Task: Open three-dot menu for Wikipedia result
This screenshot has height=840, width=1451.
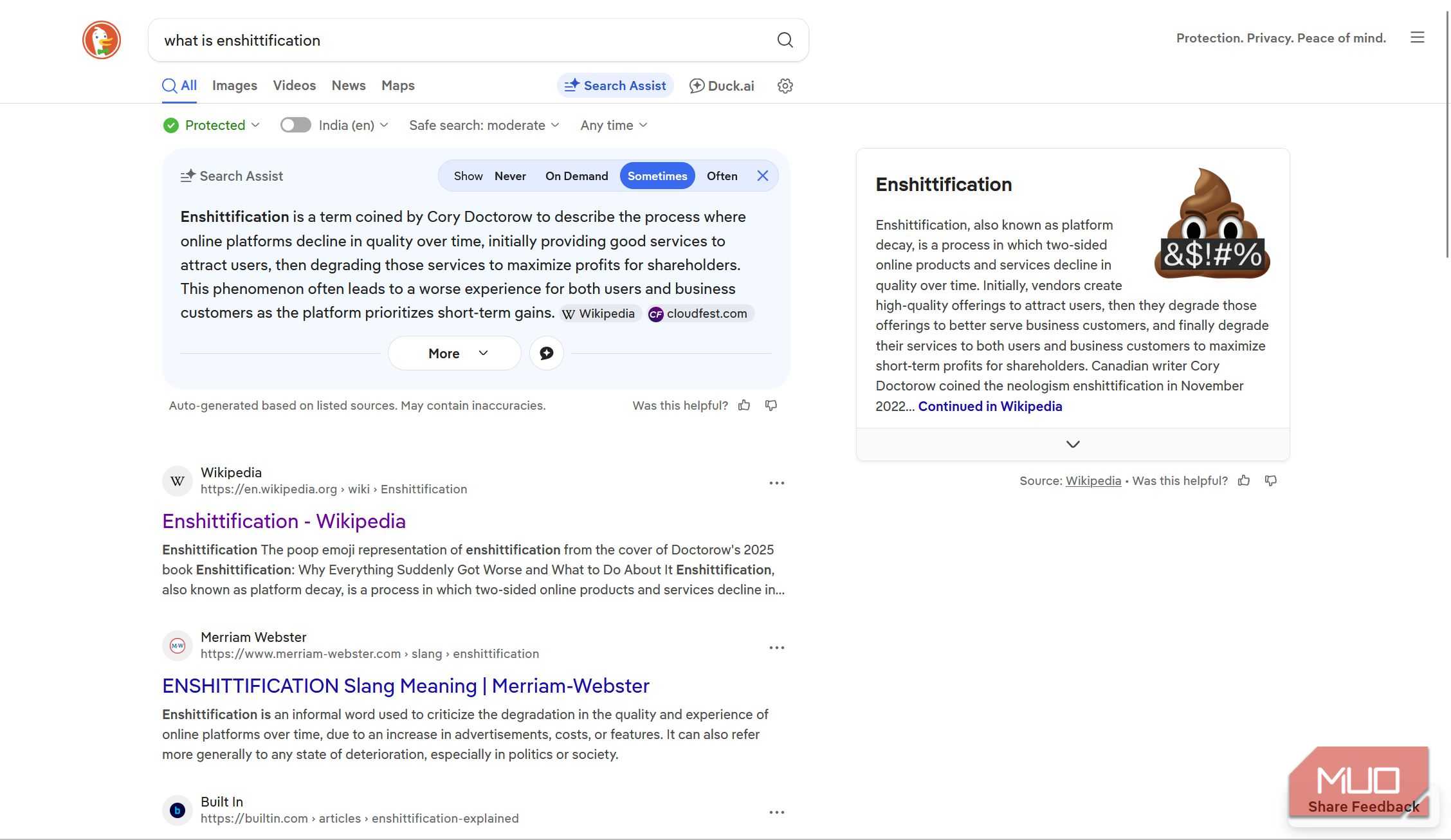Action: [x=777, y=483]
